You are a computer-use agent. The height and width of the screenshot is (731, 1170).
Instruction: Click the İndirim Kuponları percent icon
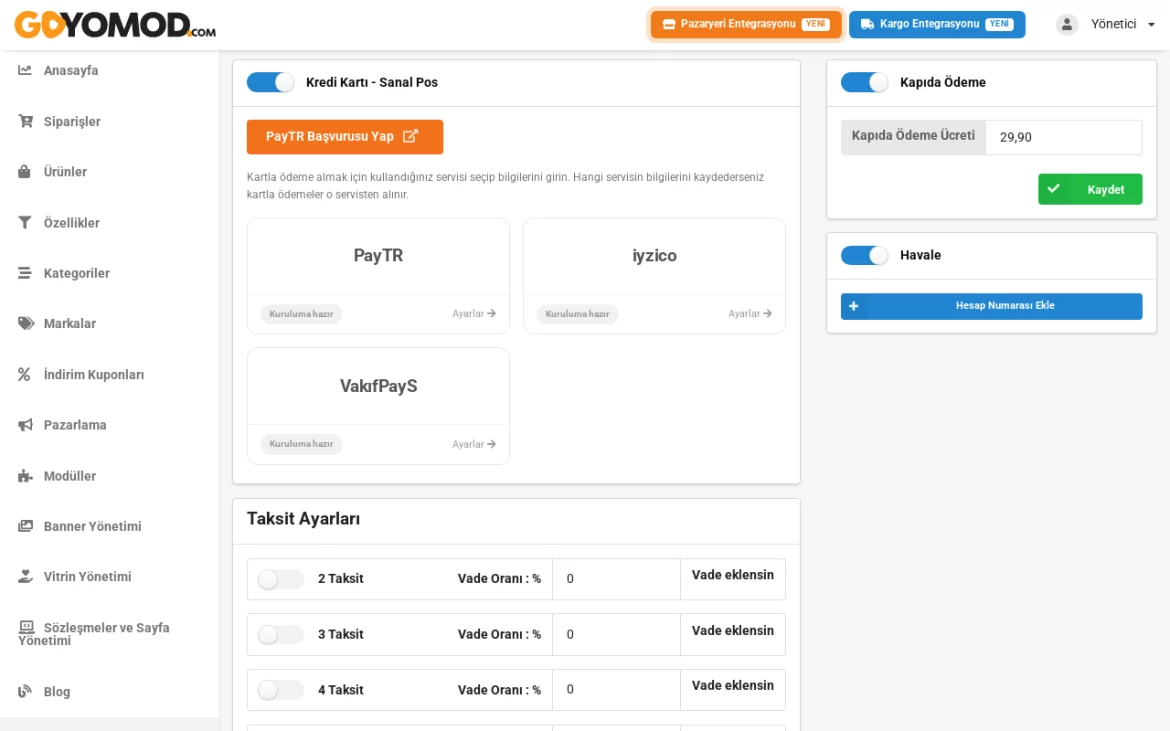click(25, 374)
